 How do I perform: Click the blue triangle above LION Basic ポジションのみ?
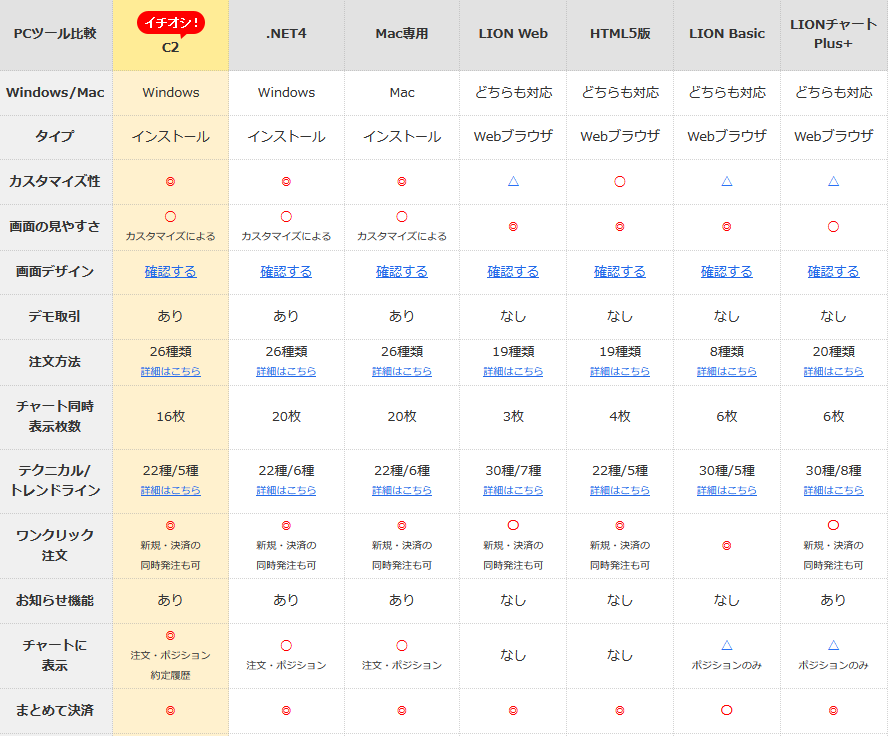click(x=727, y=645)
